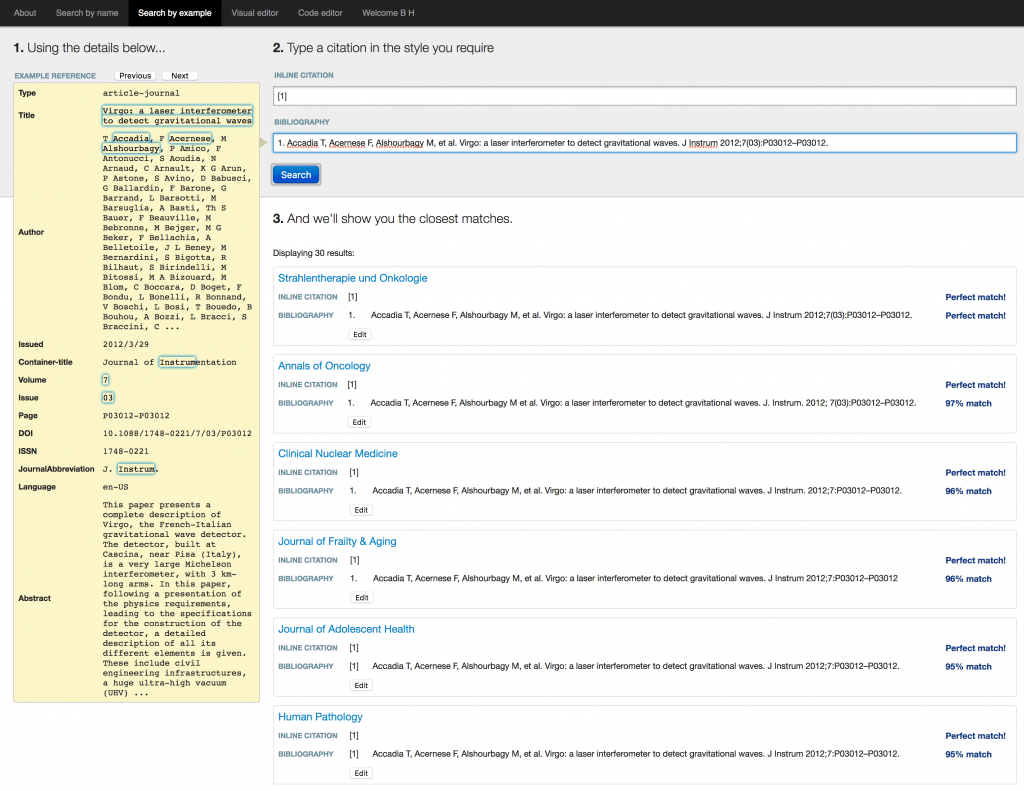1024x791 pixels.
Task: Open Clinical Nuclear Medicine style link
Action: 338,453
